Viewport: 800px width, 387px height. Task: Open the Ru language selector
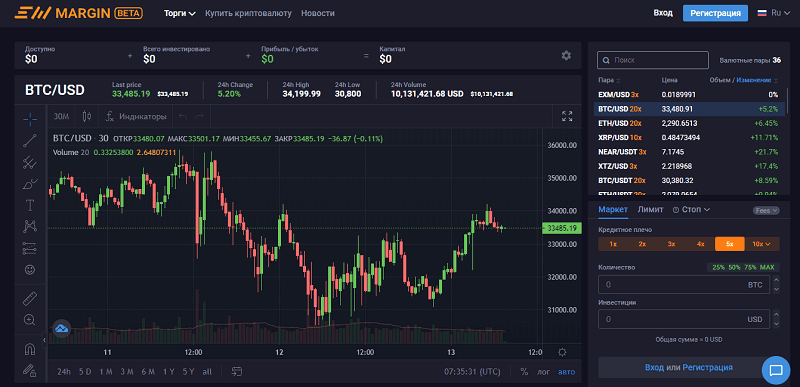pyautogui.click(x=774, y=13)
